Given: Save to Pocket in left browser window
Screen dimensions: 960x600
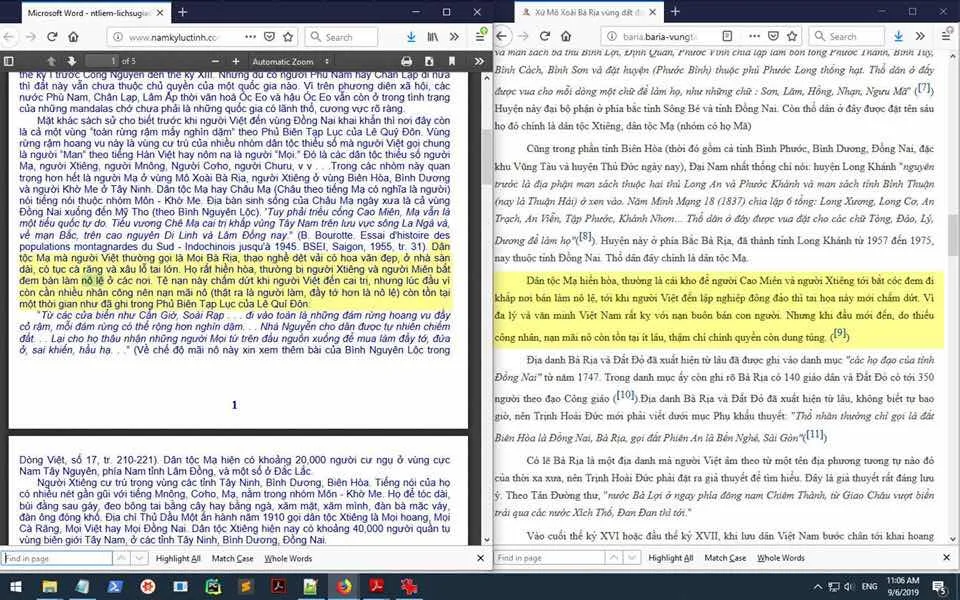Looking at the screenshot, I should point(269,37).
